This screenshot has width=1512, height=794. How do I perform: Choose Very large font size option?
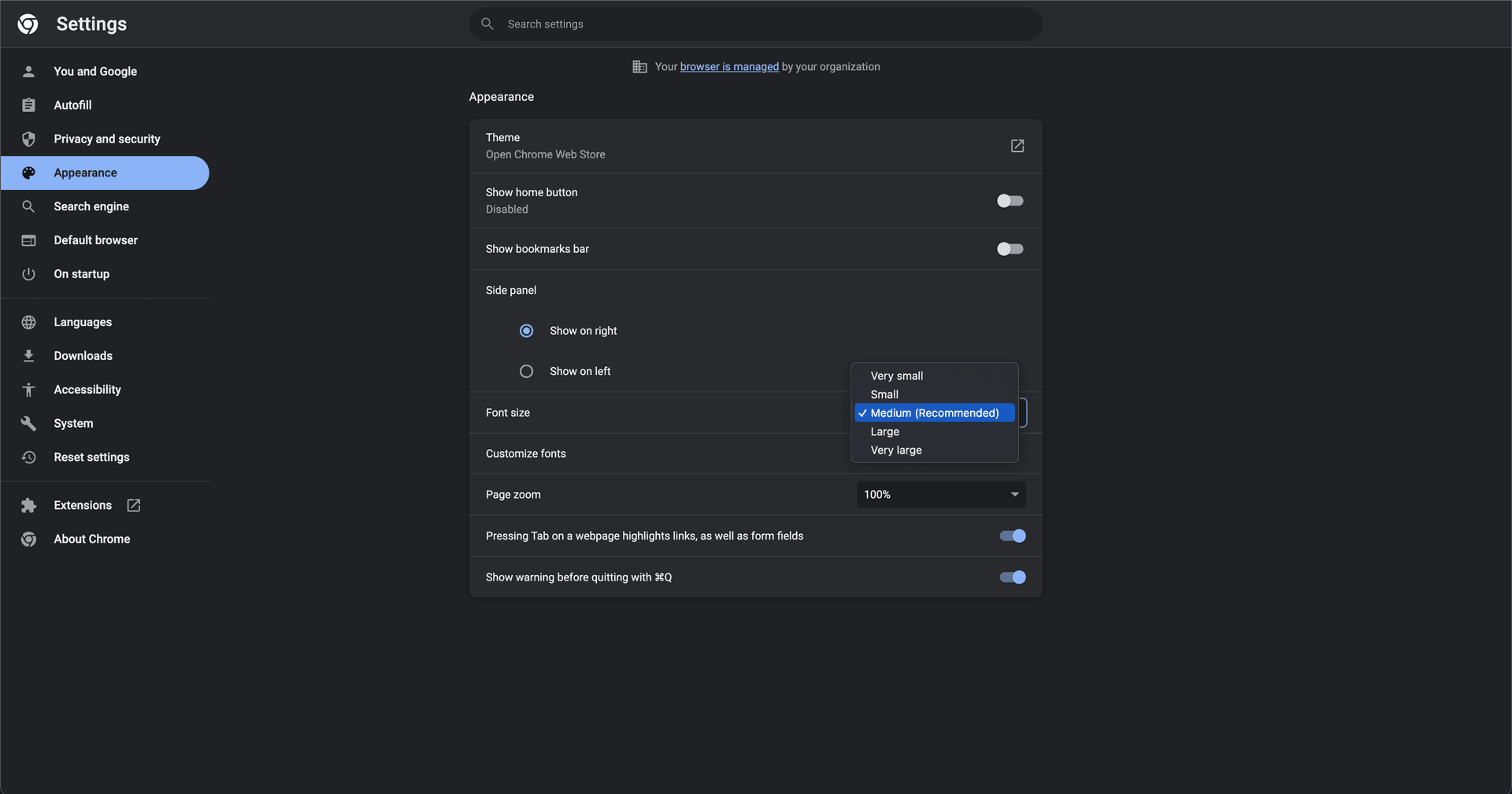click(896, 451)
